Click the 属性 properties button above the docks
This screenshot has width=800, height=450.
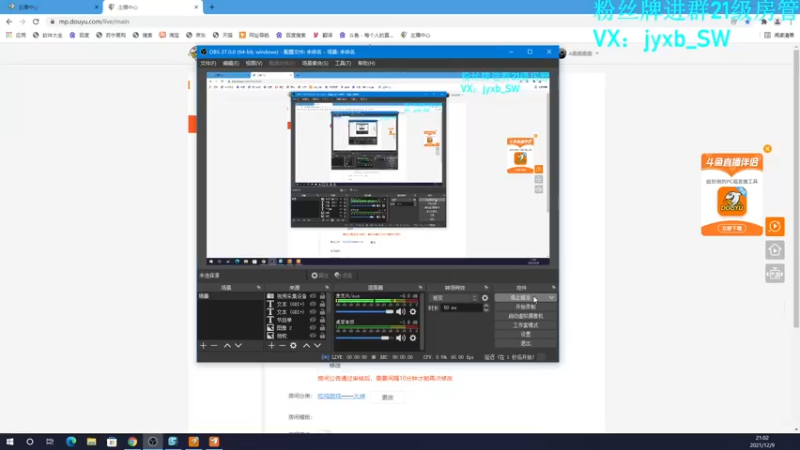click(320, 276)
